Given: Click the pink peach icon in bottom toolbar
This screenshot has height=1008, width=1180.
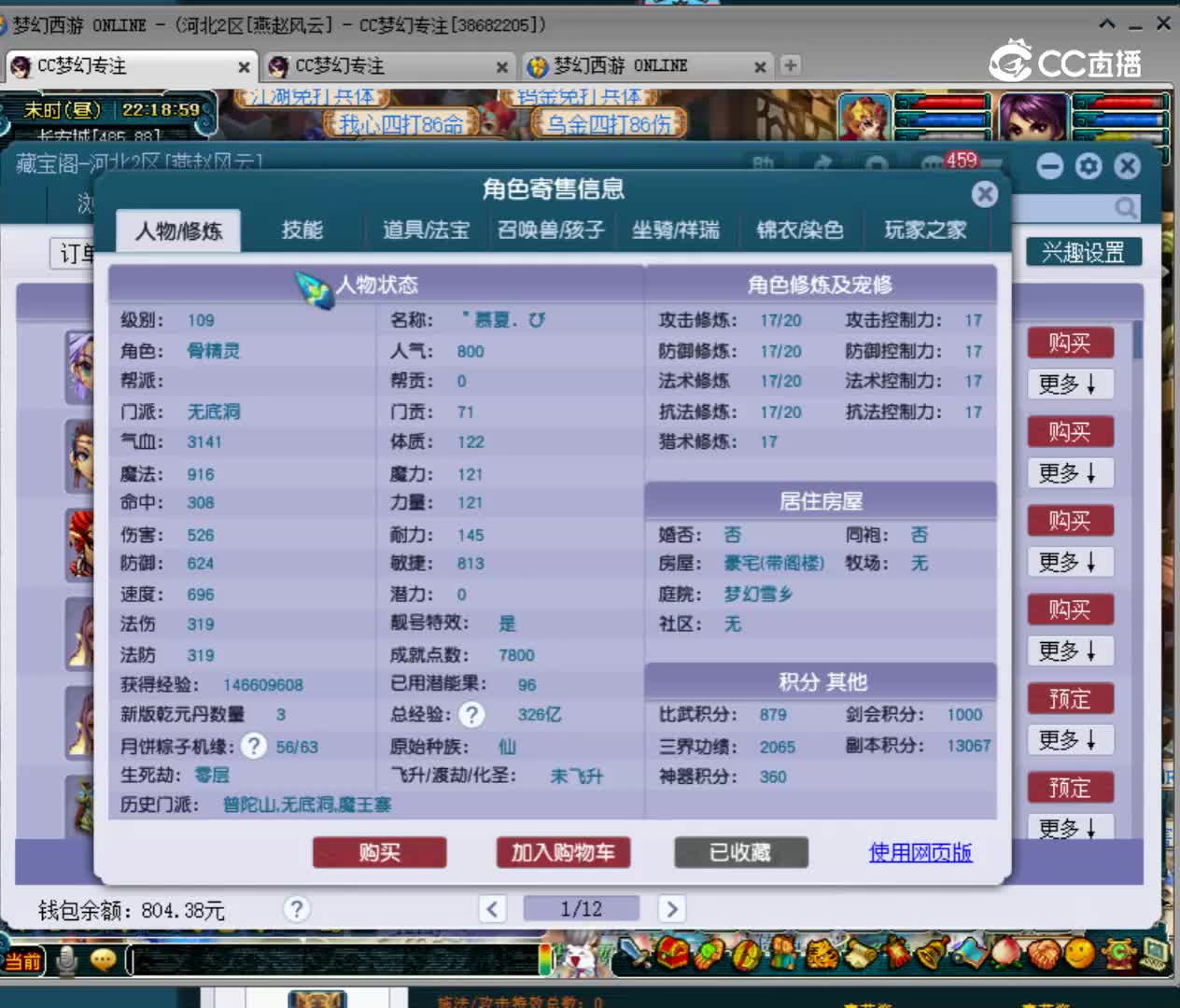Looking at the screenshot, I should click(1006, 954).
